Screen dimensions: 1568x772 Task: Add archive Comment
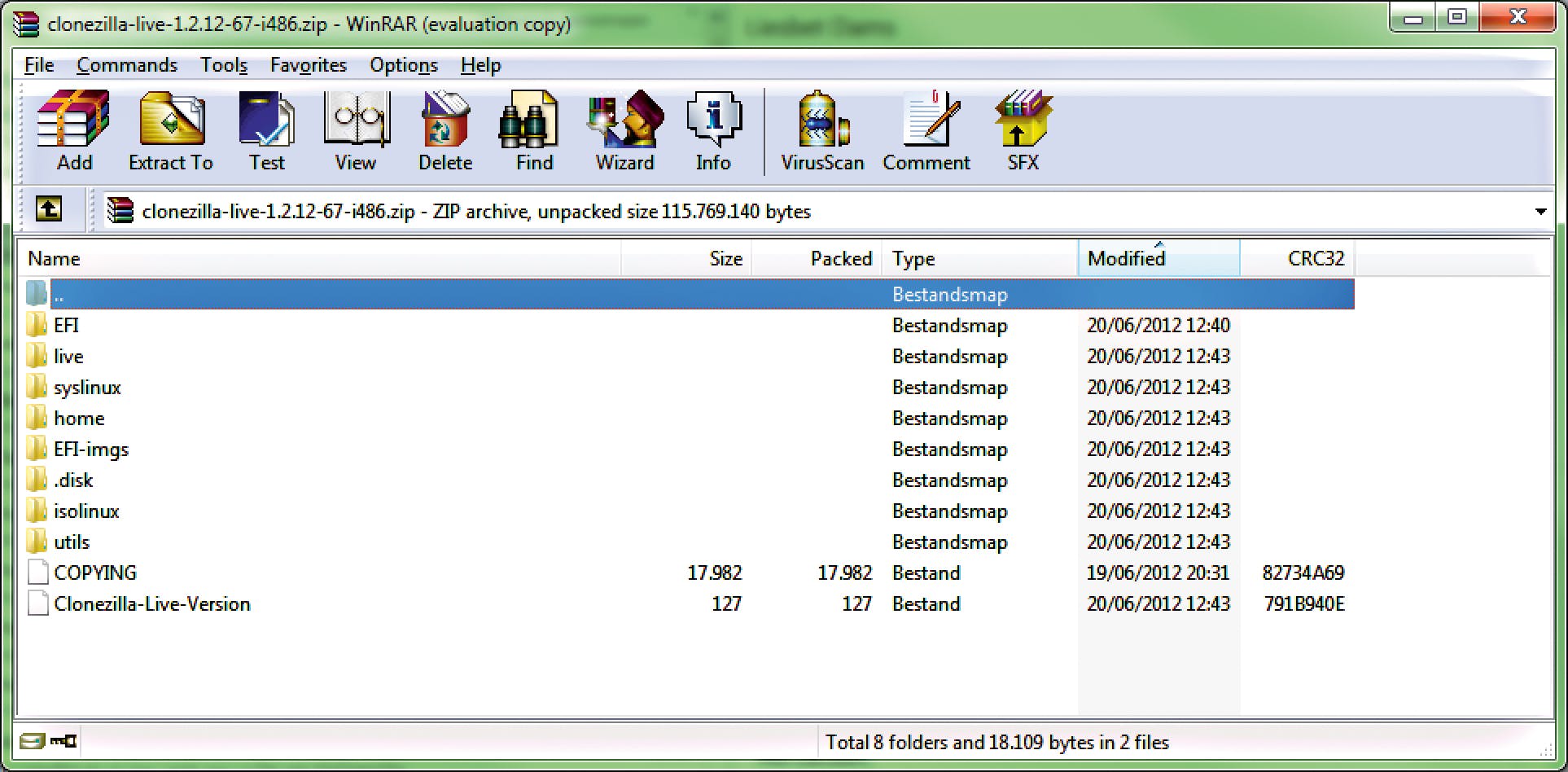click(x=926, y=130)
